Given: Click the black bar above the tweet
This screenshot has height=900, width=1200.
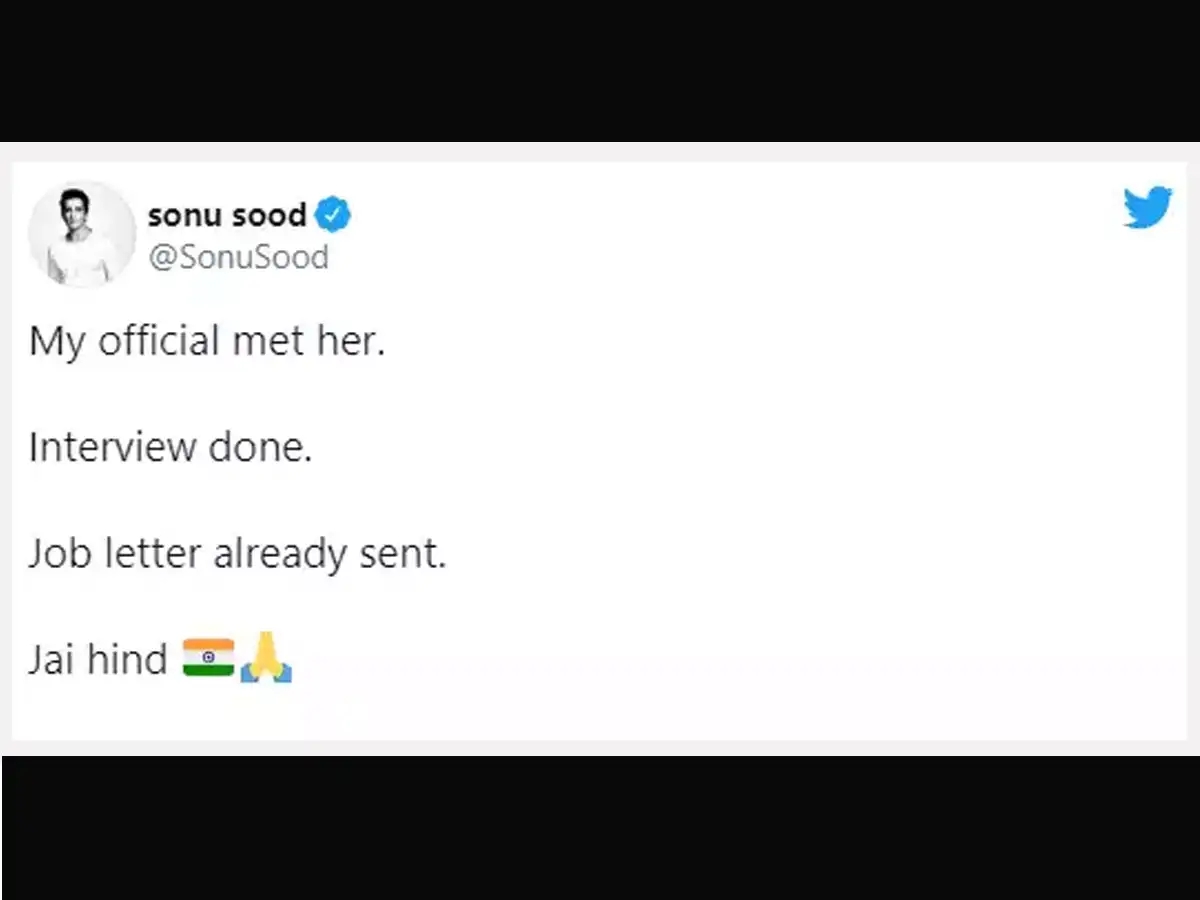Looking at the screenshot, I should (x=600, y=70).
